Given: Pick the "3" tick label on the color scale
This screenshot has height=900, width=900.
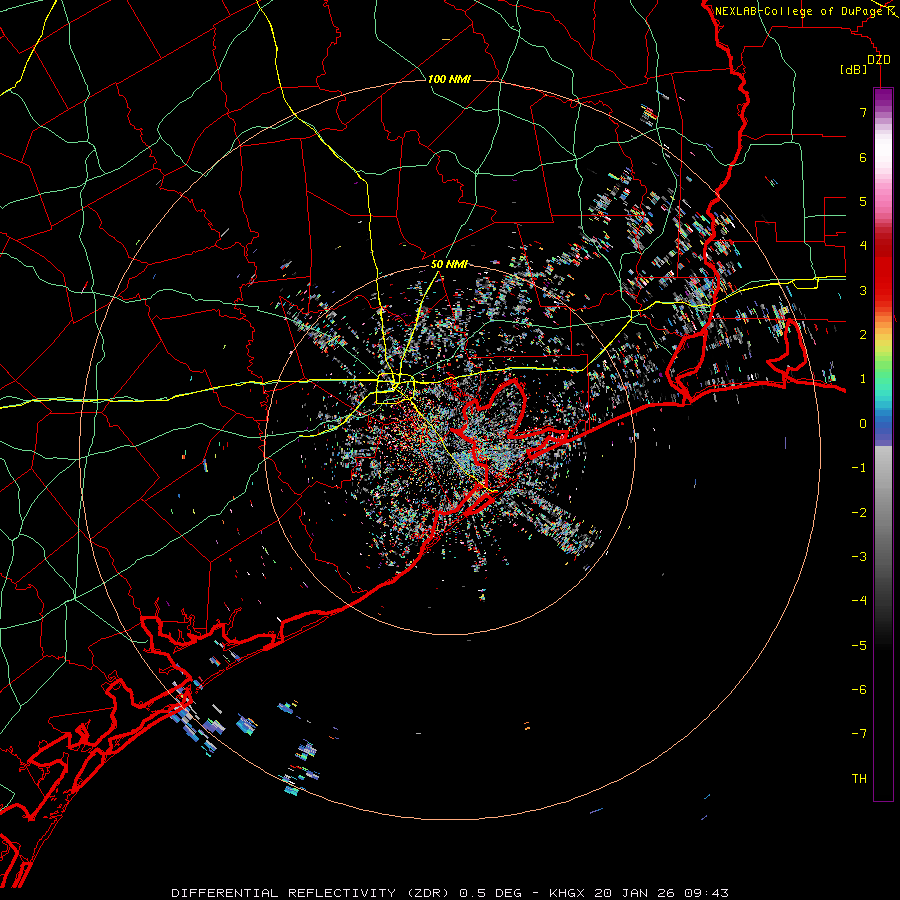Looking at the screenshot, I should (x=863, y=290).
